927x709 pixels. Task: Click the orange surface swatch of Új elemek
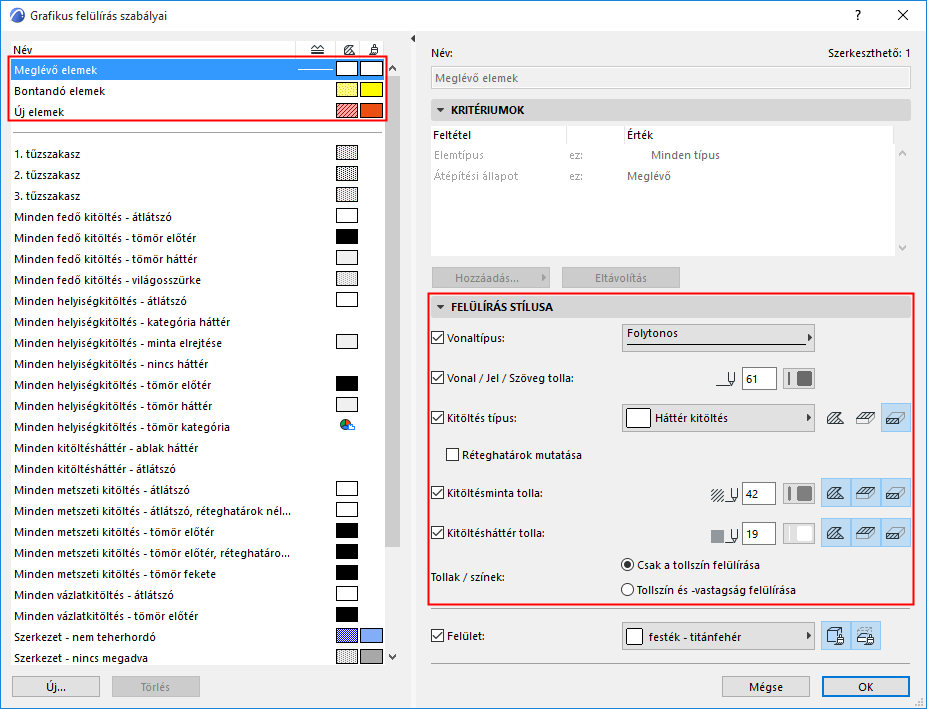pyautogui.click(x=371, y=111)
